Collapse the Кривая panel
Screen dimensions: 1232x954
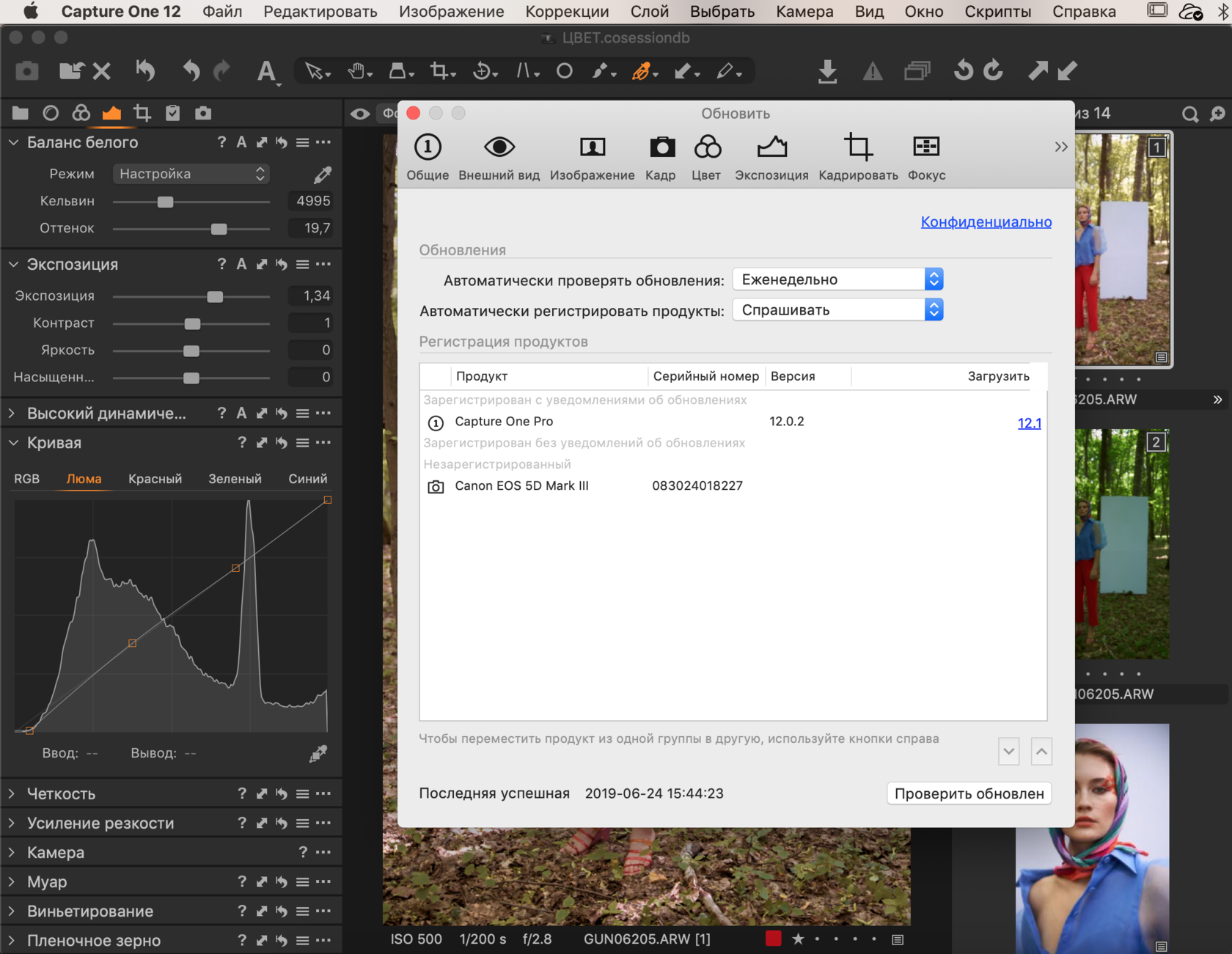13,443
